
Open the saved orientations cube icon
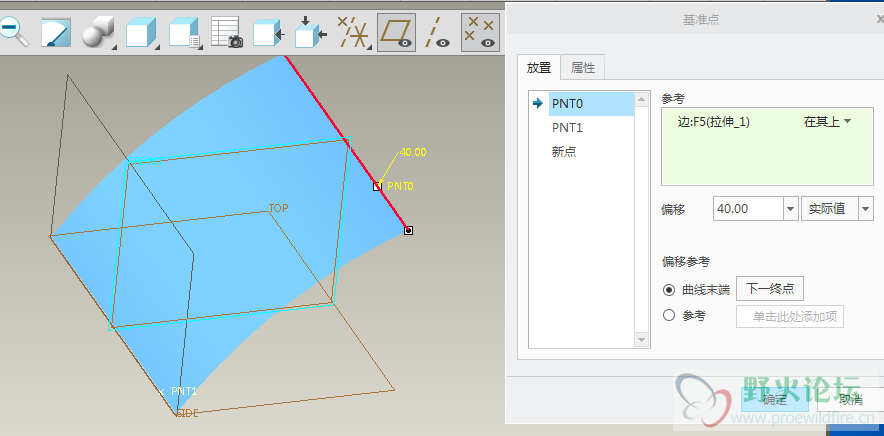click(141, 32)
